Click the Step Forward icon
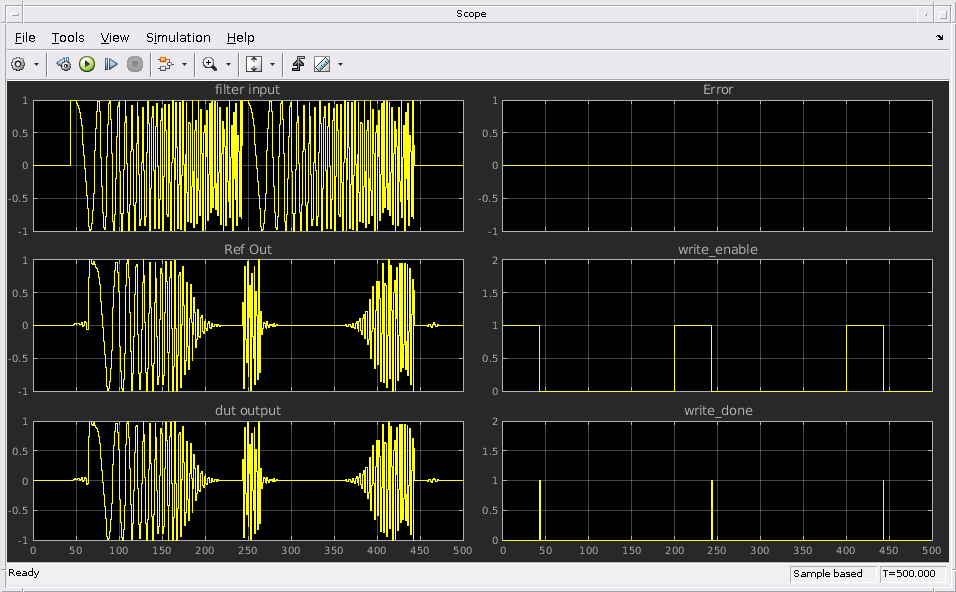Screen dimensions: 956x592 [111, 64]
